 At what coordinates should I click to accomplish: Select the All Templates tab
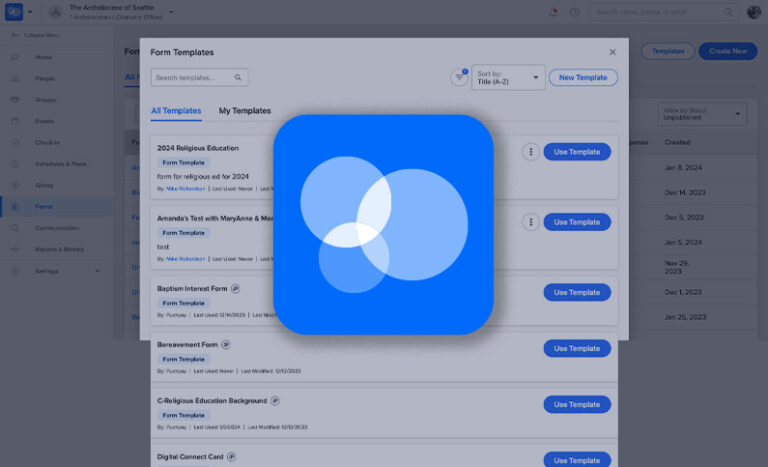[x=175, y=111]
